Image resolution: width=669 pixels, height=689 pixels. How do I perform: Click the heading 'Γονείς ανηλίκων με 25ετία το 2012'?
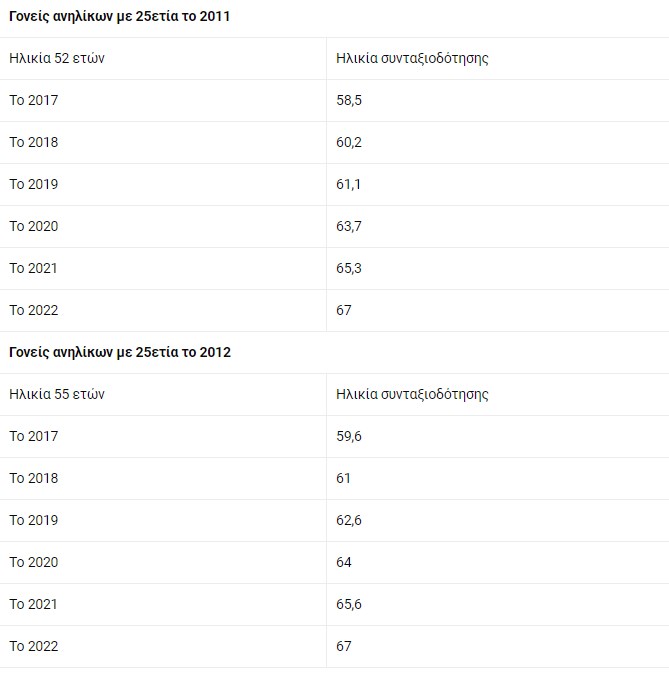click(x=120, y=352)
